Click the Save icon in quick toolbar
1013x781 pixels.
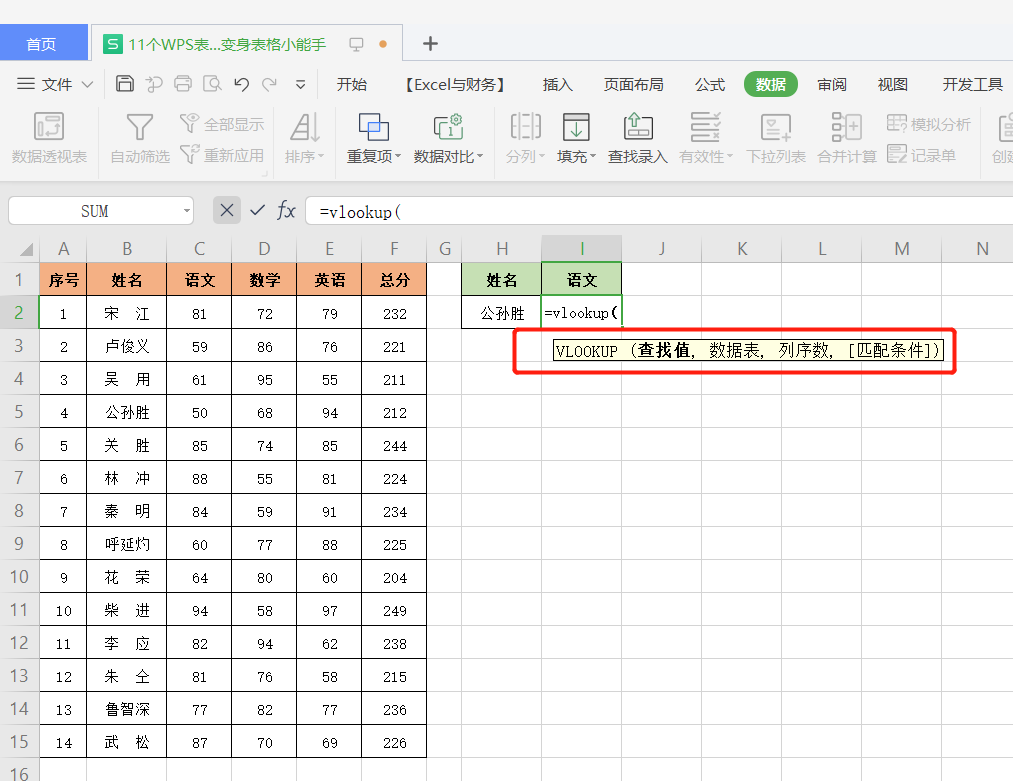click(125, 84)
